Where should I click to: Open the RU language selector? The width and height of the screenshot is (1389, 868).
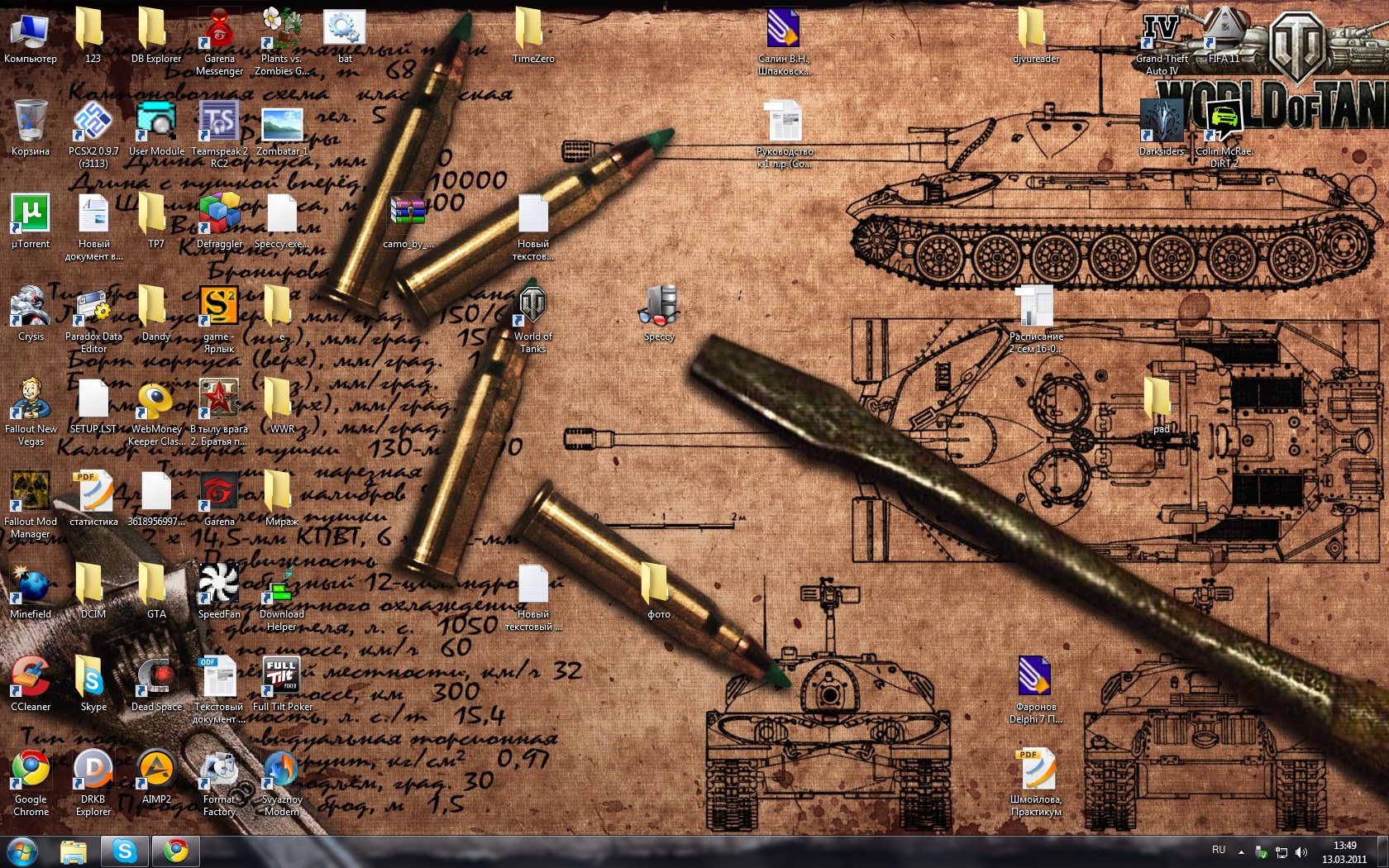coord(1219,850)
